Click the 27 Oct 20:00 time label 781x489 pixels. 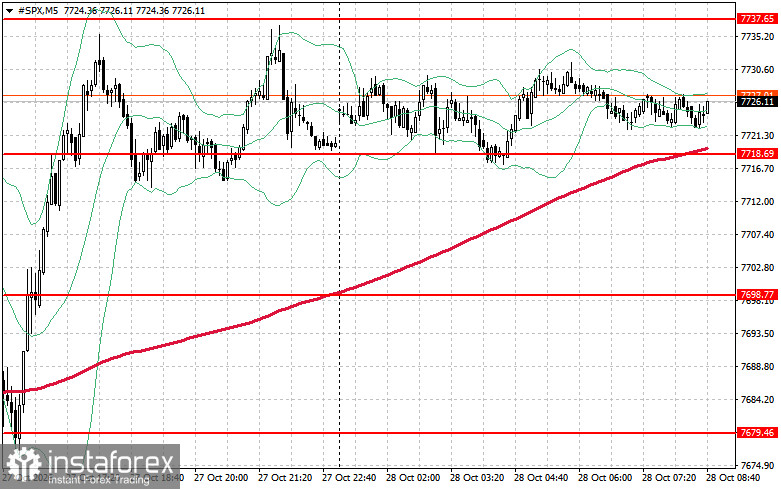[221, 478]
